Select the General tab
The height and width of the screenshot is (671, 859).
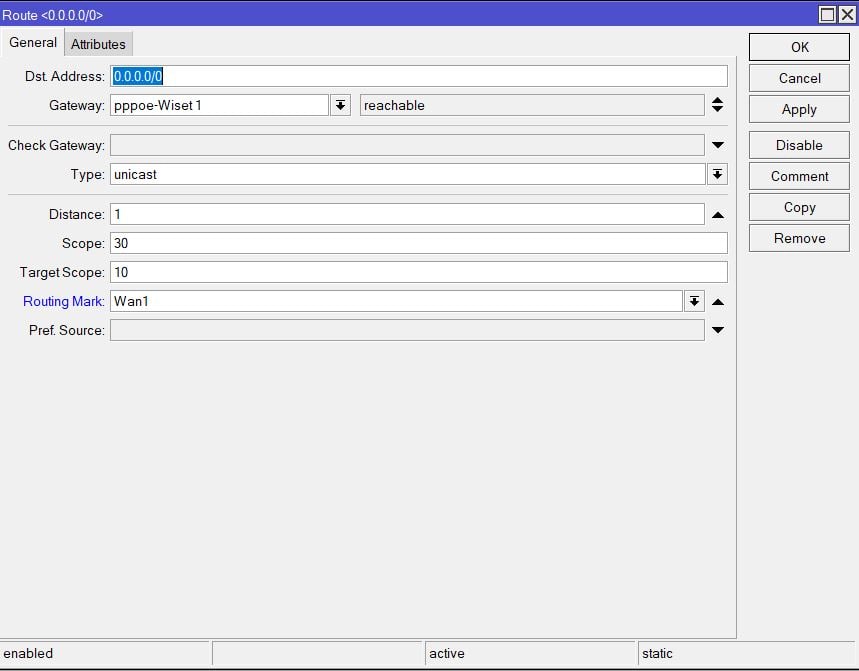pyautogui.click(x=33, y=42)
